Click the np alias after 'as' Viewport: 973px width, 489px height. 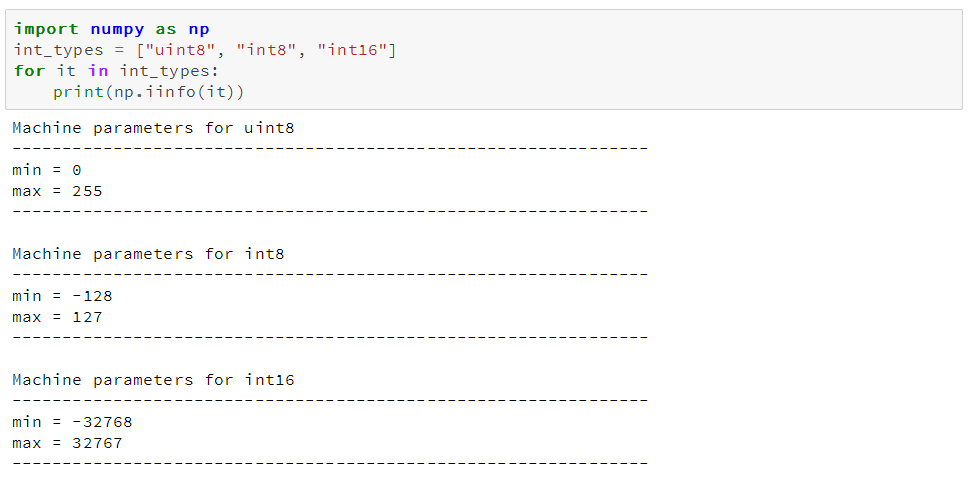198,29
